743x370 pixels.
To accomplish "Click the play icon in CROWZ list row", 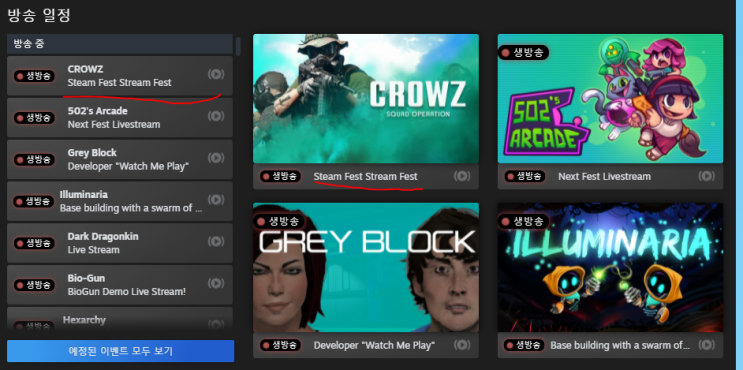I will [216, 74].
